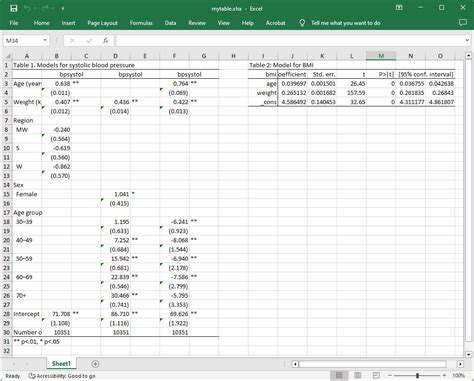The image size is (474, 381).
Task: Open the Page Layout tab
Action: 102,23
